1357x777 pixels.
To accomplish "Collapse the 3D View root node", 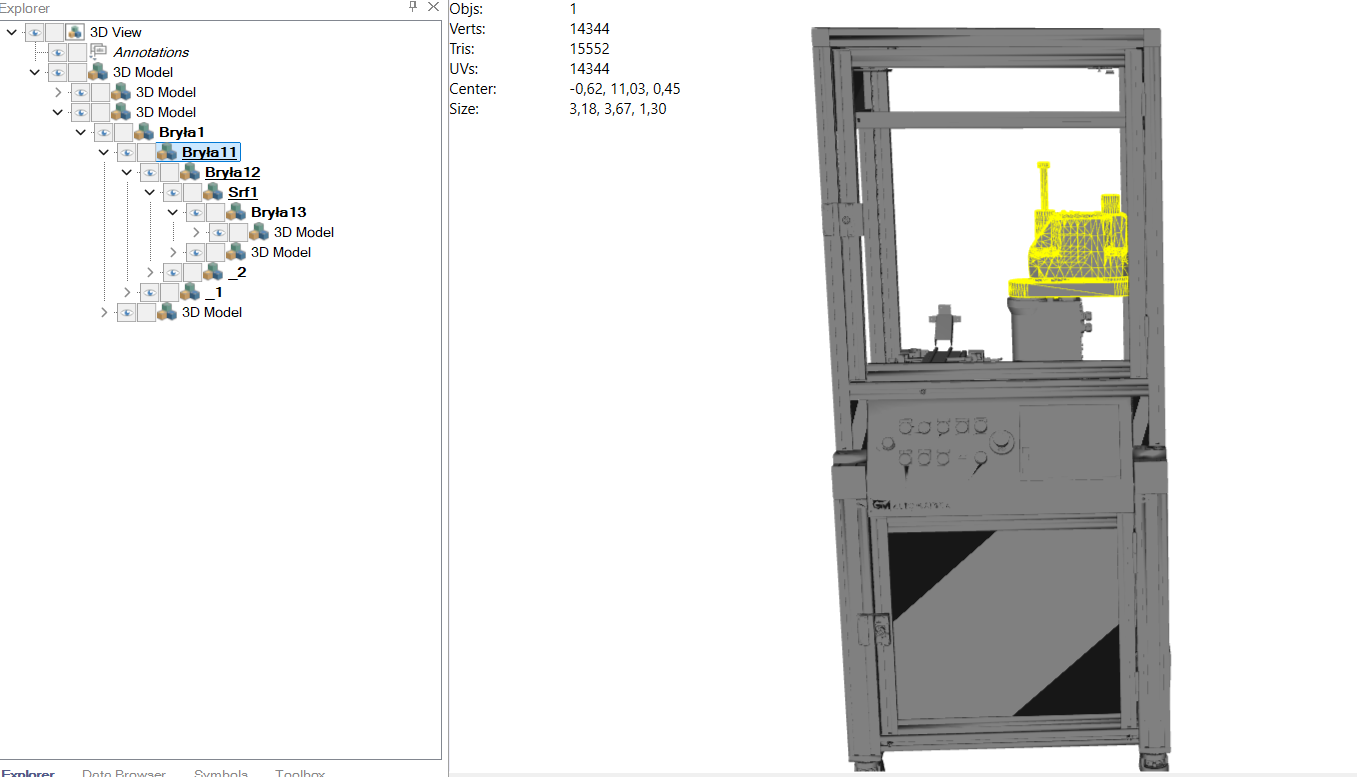I will 11,32.
